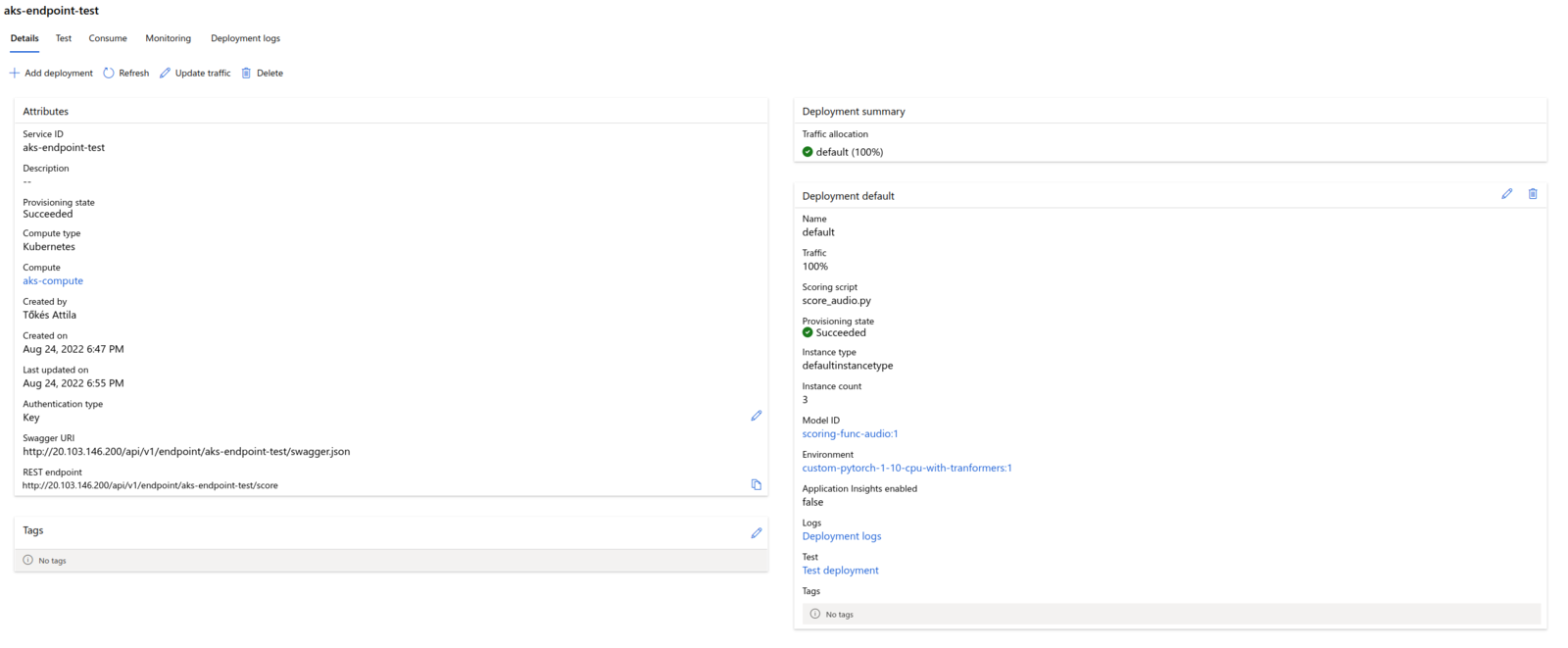The image size is (1568, 648).
Task: Select the Swagger URI swagger.json text
Action: (186, 452)
